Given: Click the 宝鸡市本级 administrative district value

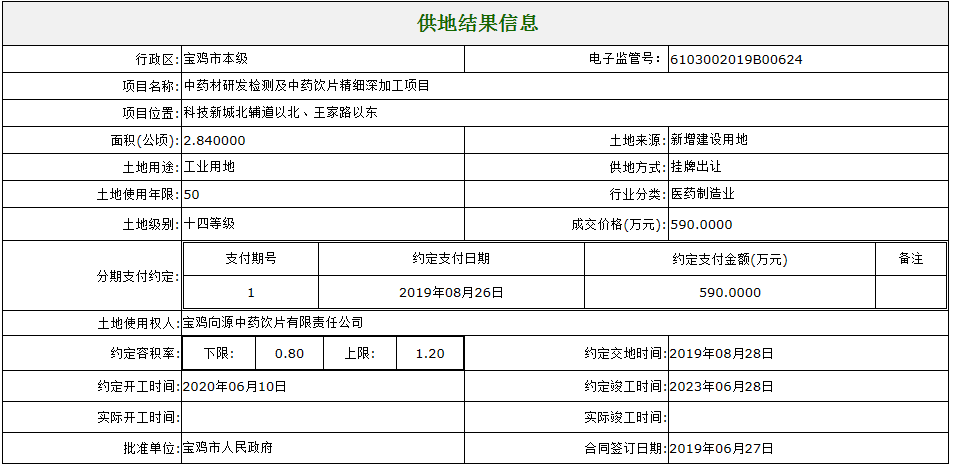Looking at the screenshot, I should pos(215,59).
